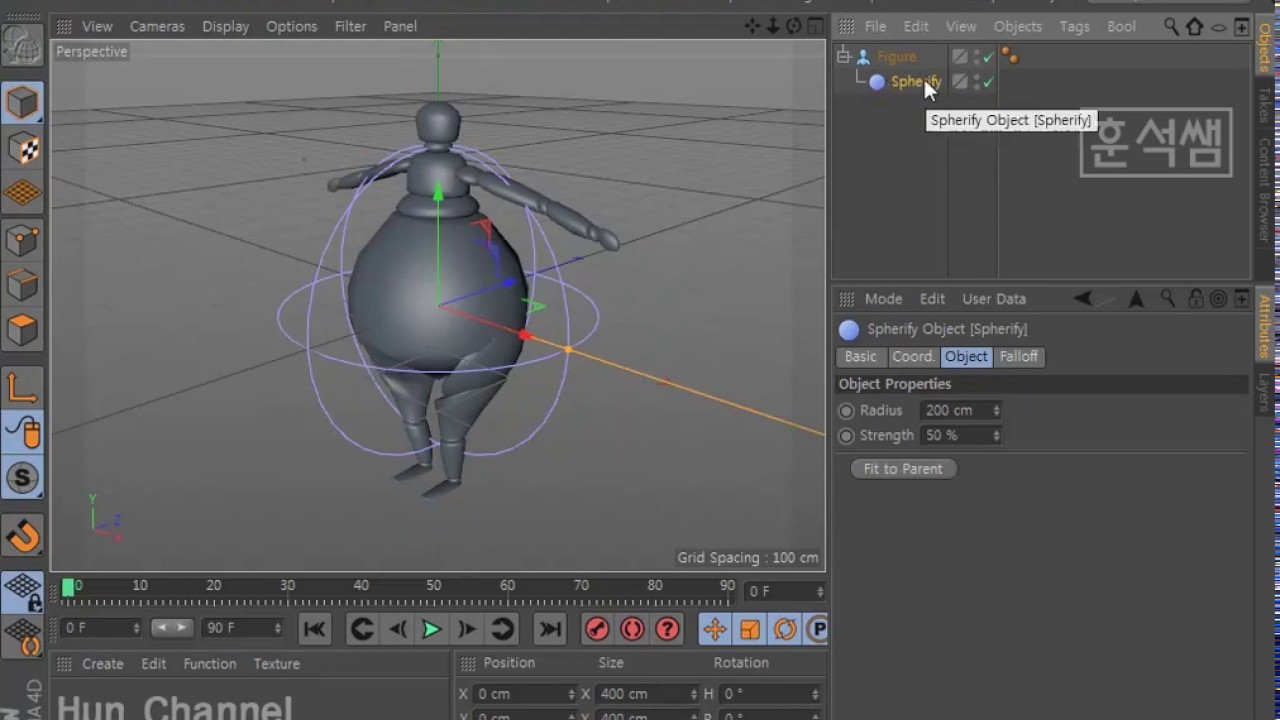Toggle Scale keyframe recording
This screenshot has height=720, width=1280.
(x=750, y=629)
